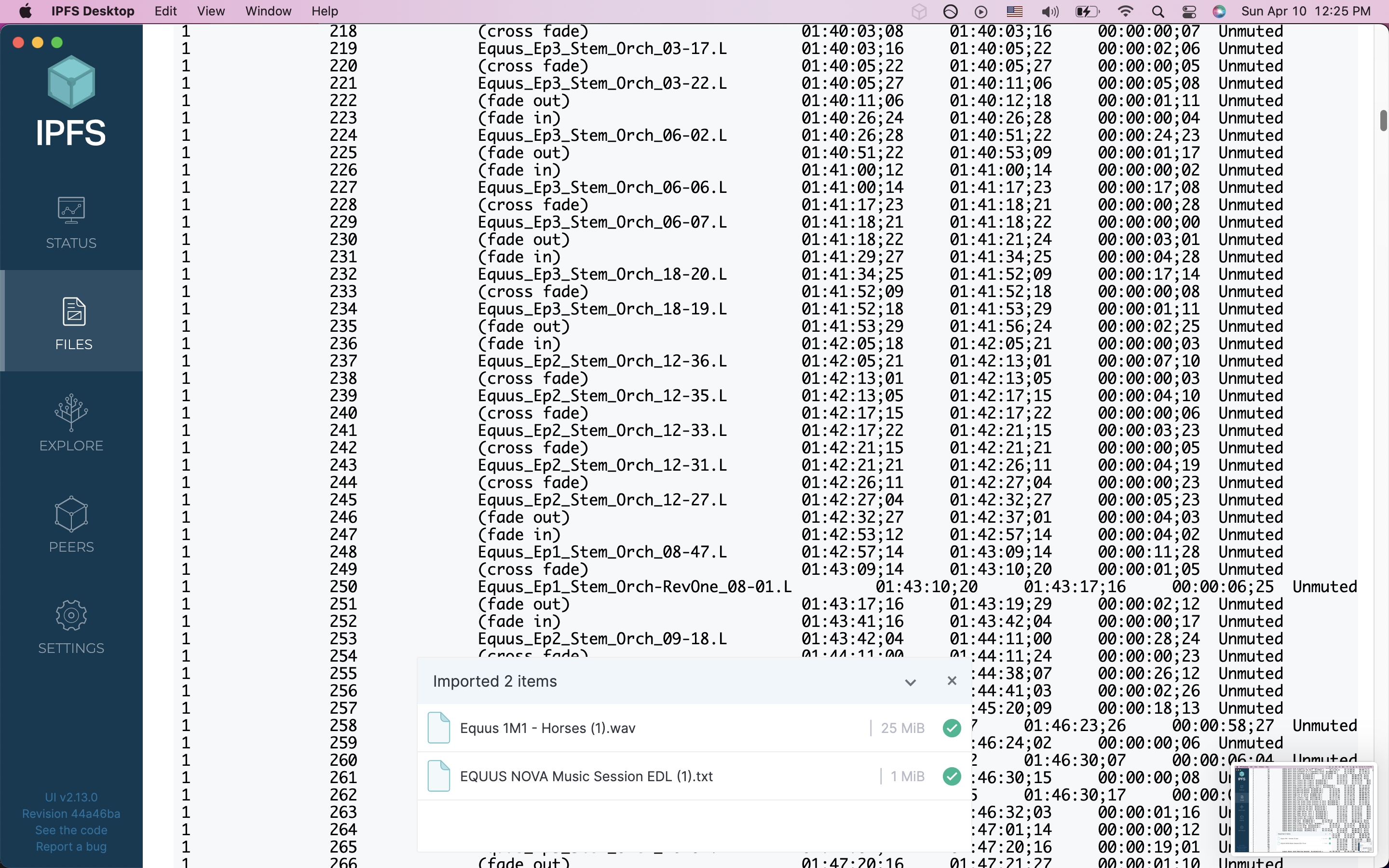The width and height of the screenshot is (1389, 868).
Task: Open macOS Control Center toggles icon
Action: (x=1189, y=12)
